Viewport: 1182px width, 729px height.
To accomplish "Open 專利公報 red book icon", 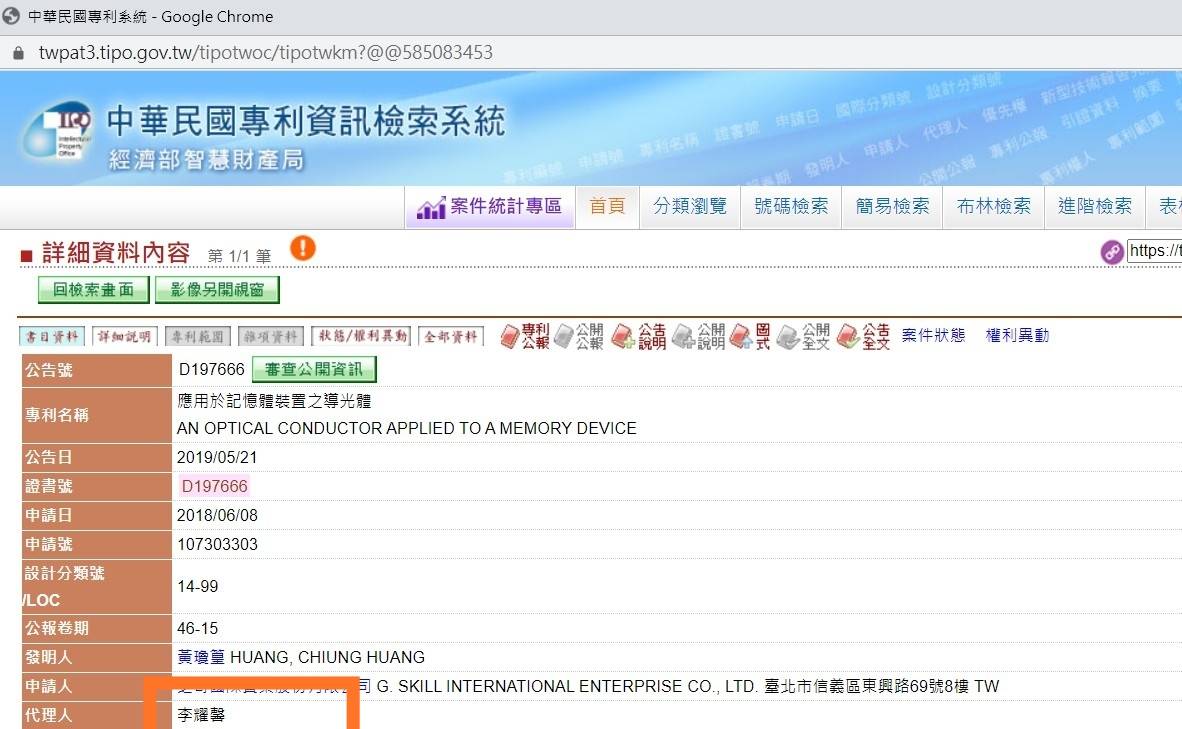I will [x=525, y=336].
